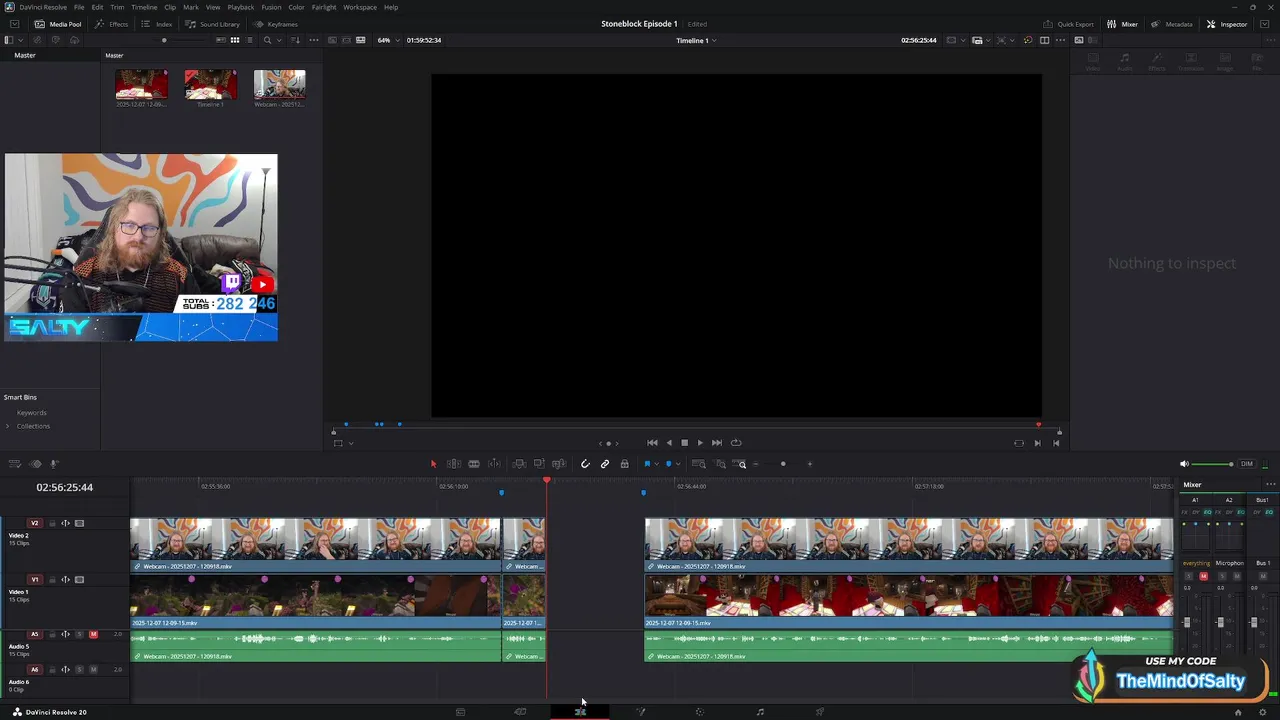Open the Deliver page rocket icon
Viewport: 1280px width, 720px height.
pos(820,712)
